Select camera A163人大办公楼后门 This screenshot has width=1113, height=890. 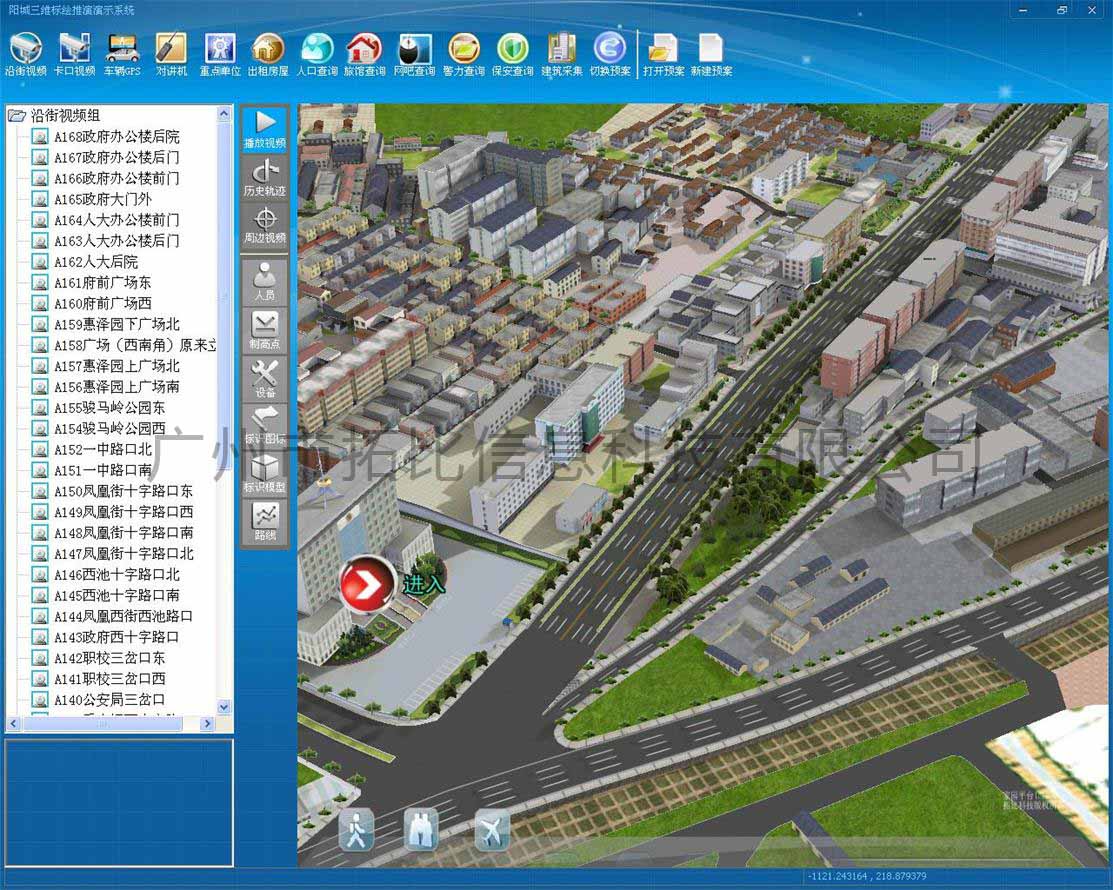[x=117, y=241]
